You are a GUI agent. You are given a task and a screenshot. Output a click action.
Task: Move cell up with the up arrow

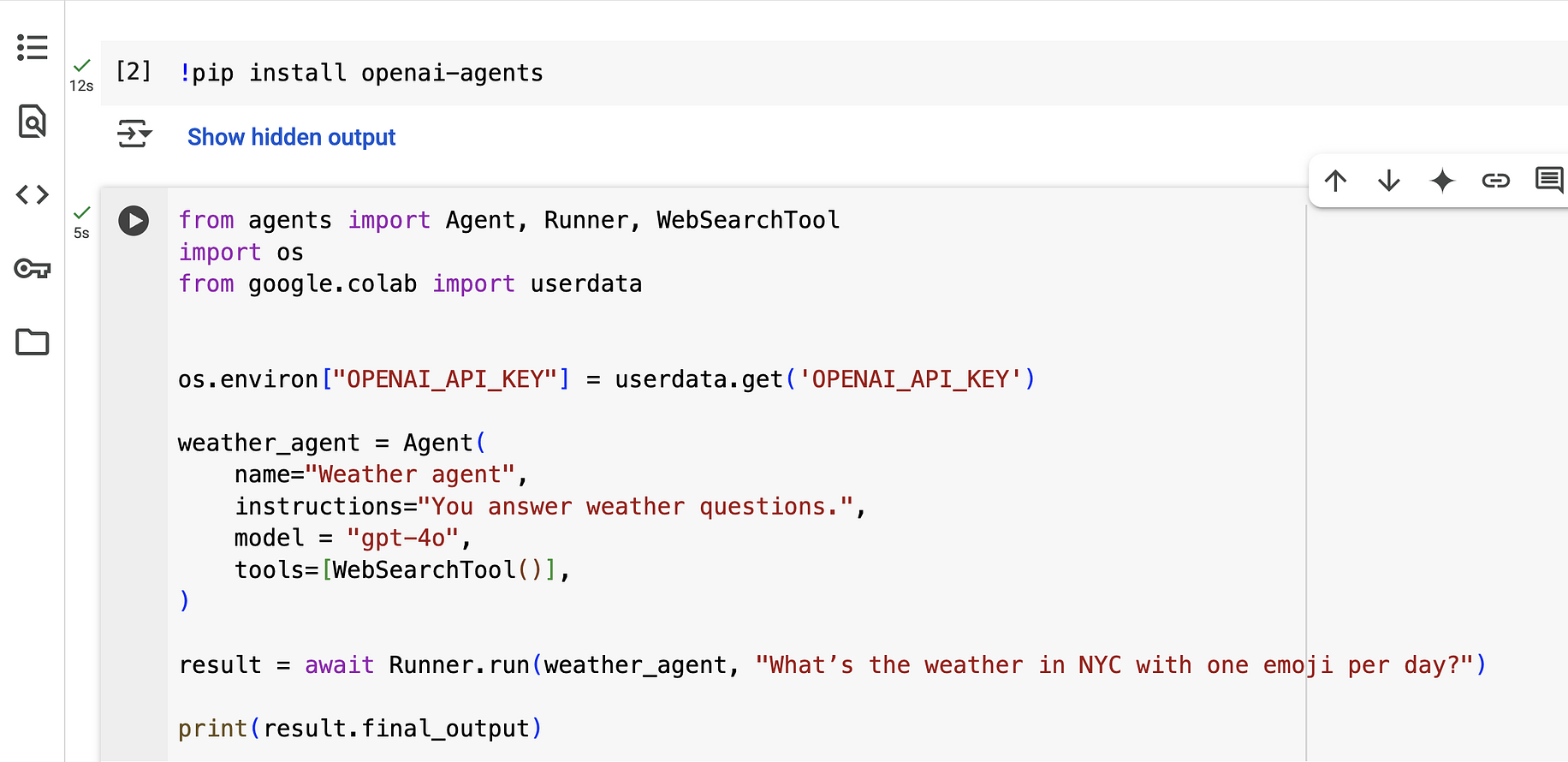coord(1336,181)
